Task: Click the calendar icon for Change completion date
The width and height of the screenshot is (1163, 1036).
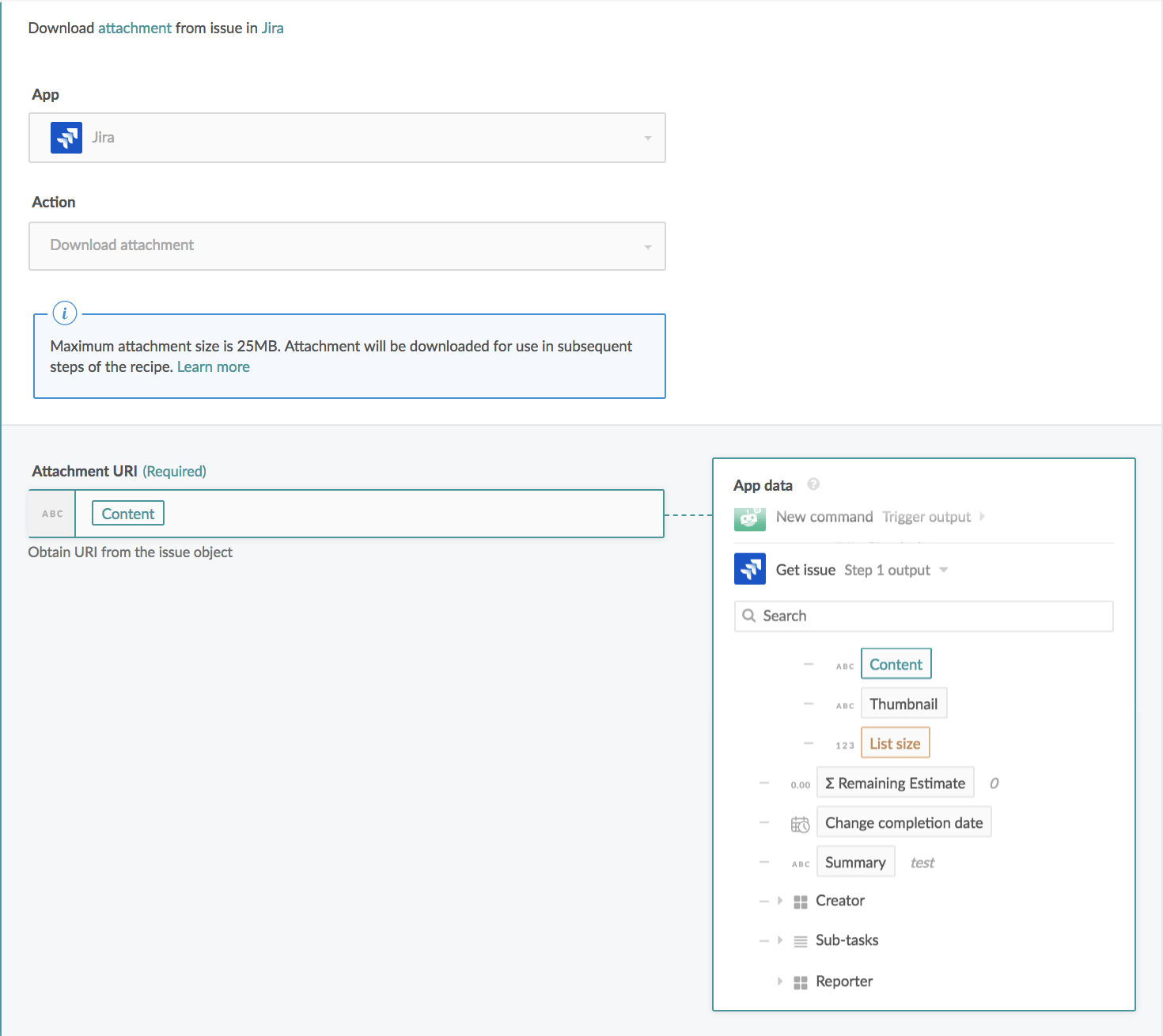Action: point(800,824)
